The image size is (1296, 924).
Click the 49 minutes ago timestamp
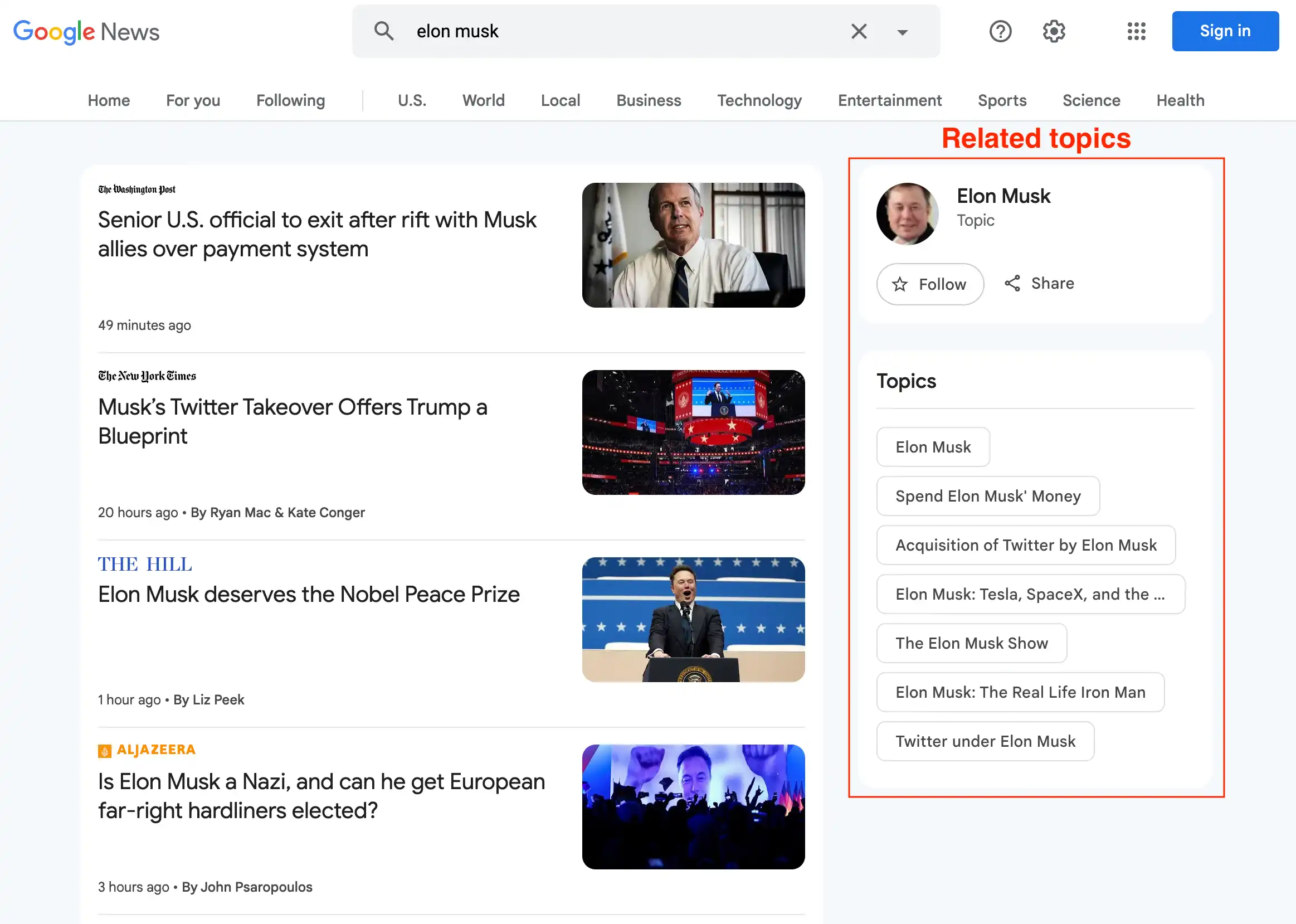tap(144, 325)
